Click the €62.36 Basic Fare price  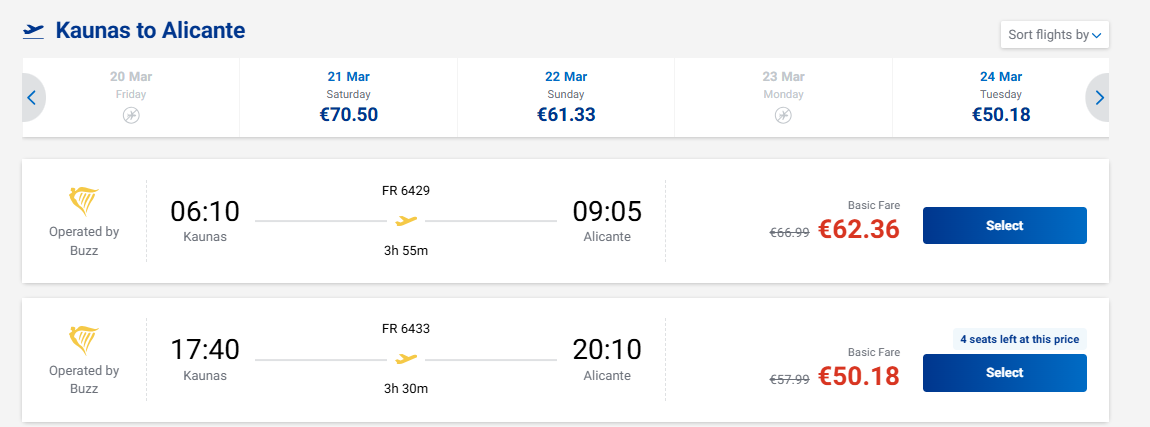858,230
